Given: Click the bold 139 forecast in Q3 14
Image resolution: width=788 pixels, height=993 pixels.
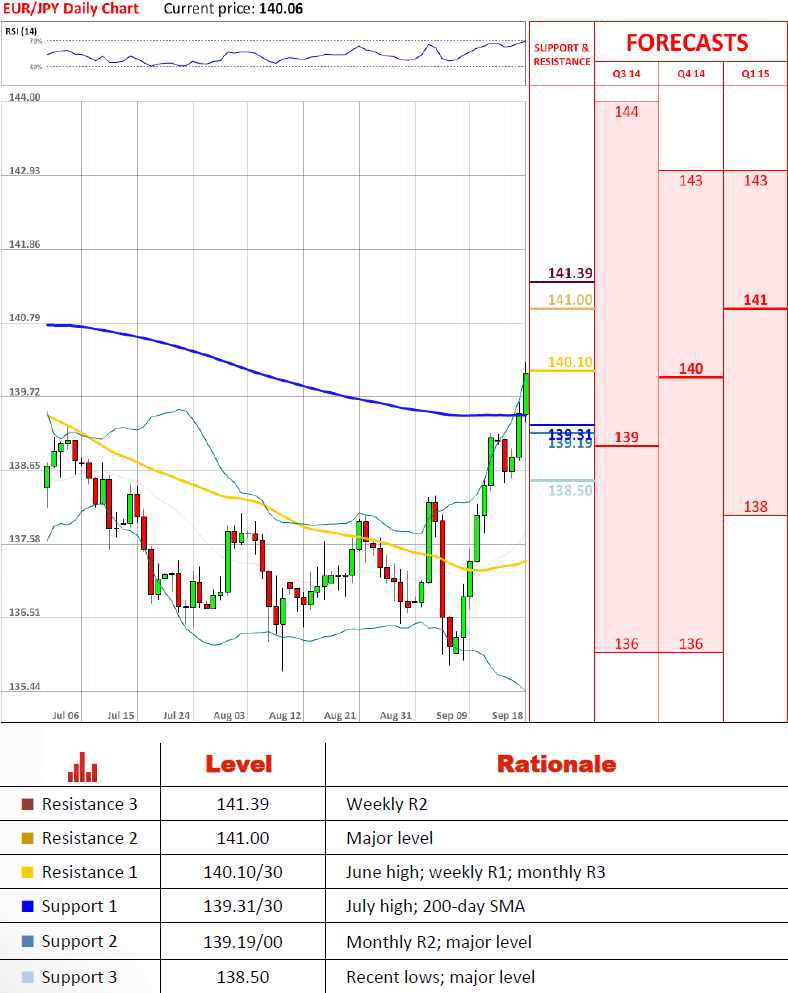Looking at the screenshot, I should [626, 437].
